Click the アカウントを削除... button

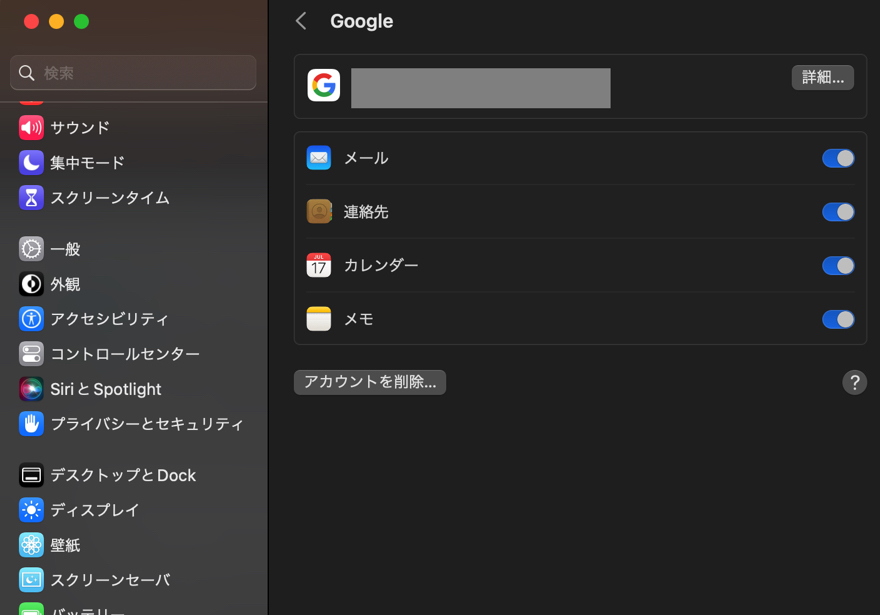point(370,382)
